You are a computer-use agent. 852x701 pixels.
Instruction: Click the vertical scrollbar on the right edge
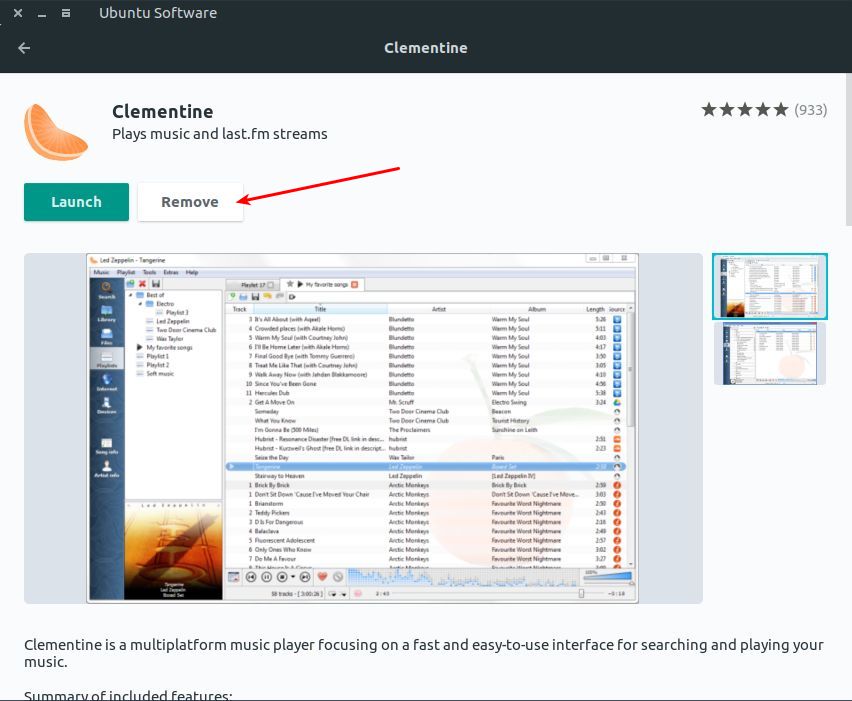(x=849, y=149)
